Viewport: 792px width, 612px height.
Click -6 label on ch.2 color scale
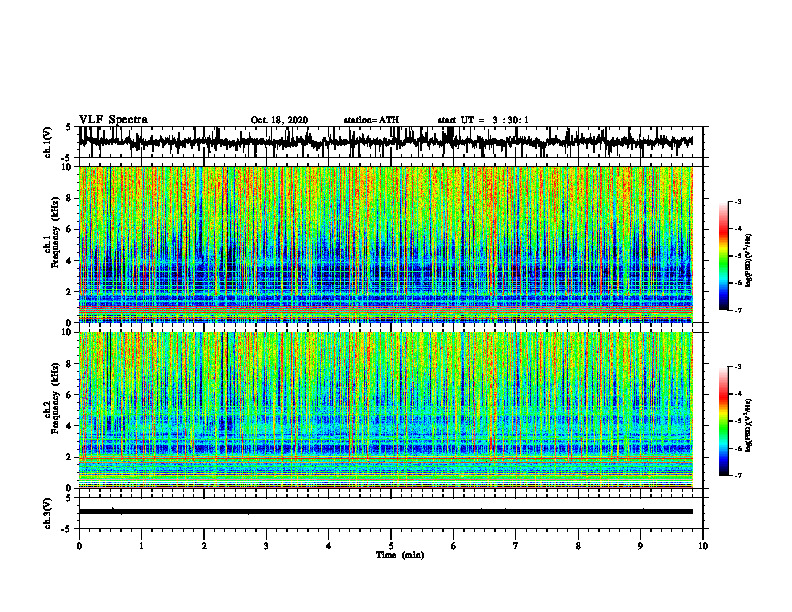click(x=738, y=448)
